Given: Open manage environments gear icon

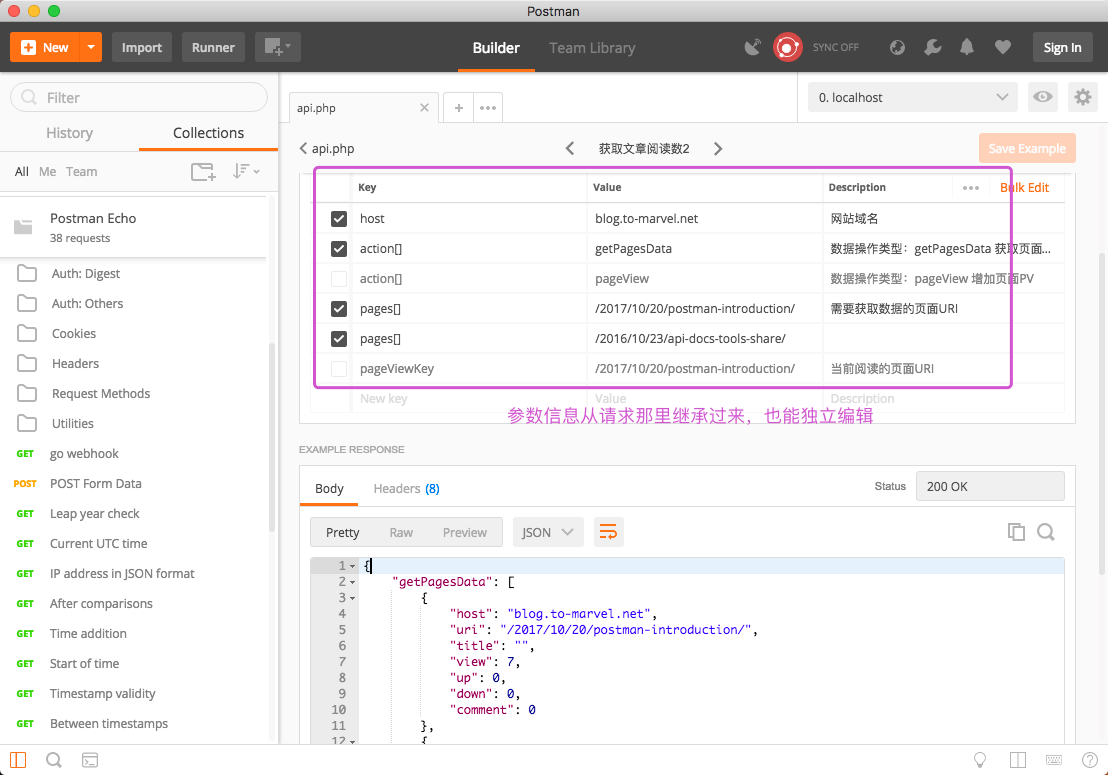Looking at the screenshot, I should pyautogui.click(x=1082, y=97).
